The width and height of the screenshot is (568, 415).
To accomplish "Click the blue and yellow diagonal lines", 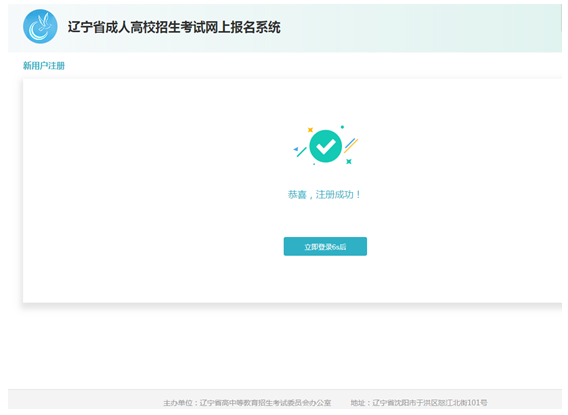I will [x=351, y=145].
